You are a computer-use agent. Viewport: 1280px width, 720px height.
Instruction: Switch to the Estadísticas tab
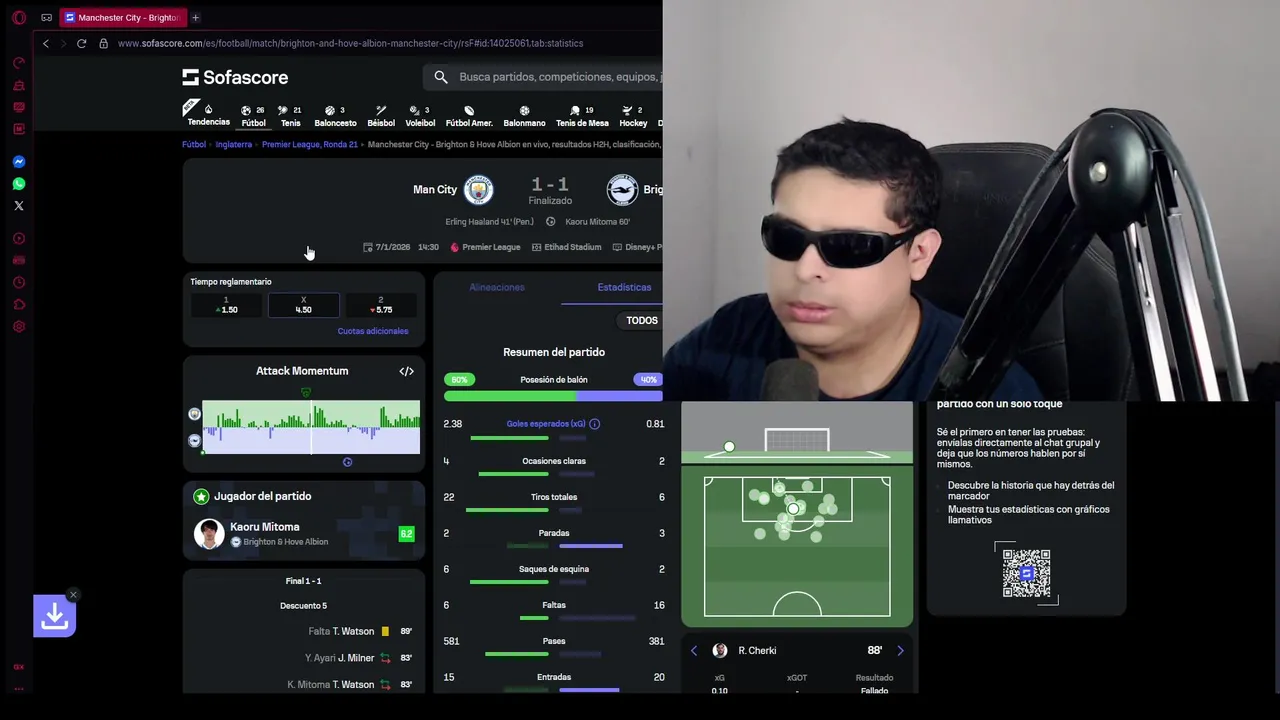[x=624, y=287]
